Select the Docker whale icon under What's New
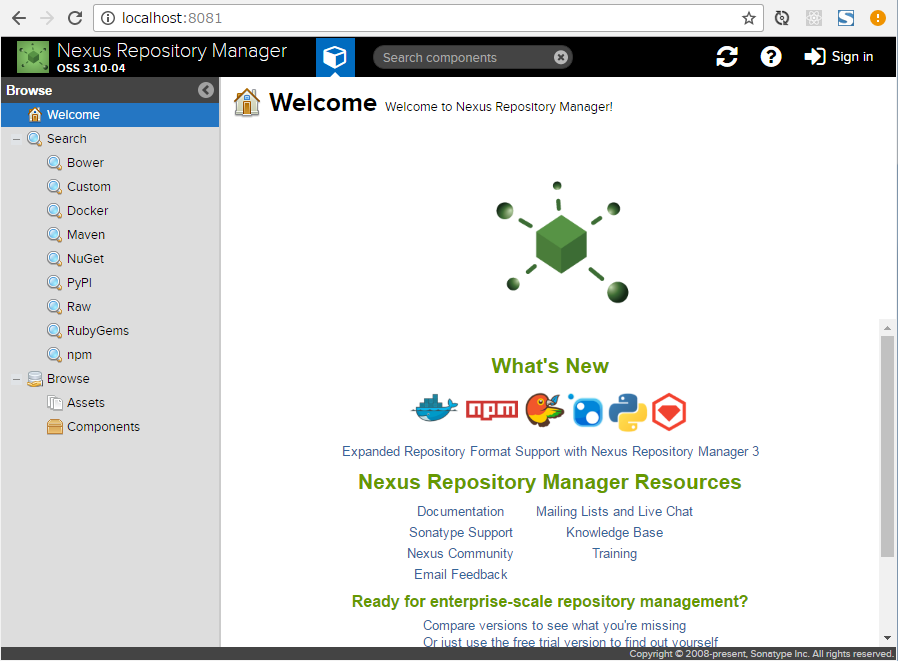The image size is (898, 661). click(434, 408)
